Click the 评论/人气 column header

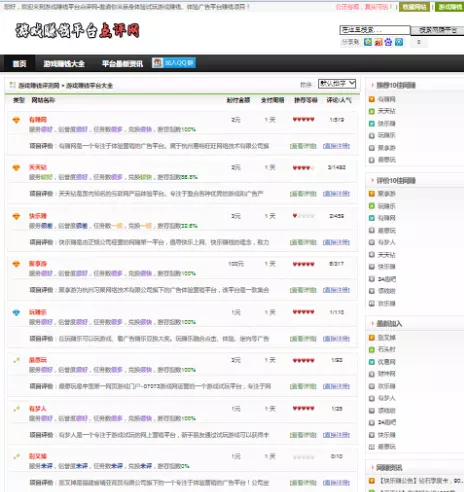point(339,100)
